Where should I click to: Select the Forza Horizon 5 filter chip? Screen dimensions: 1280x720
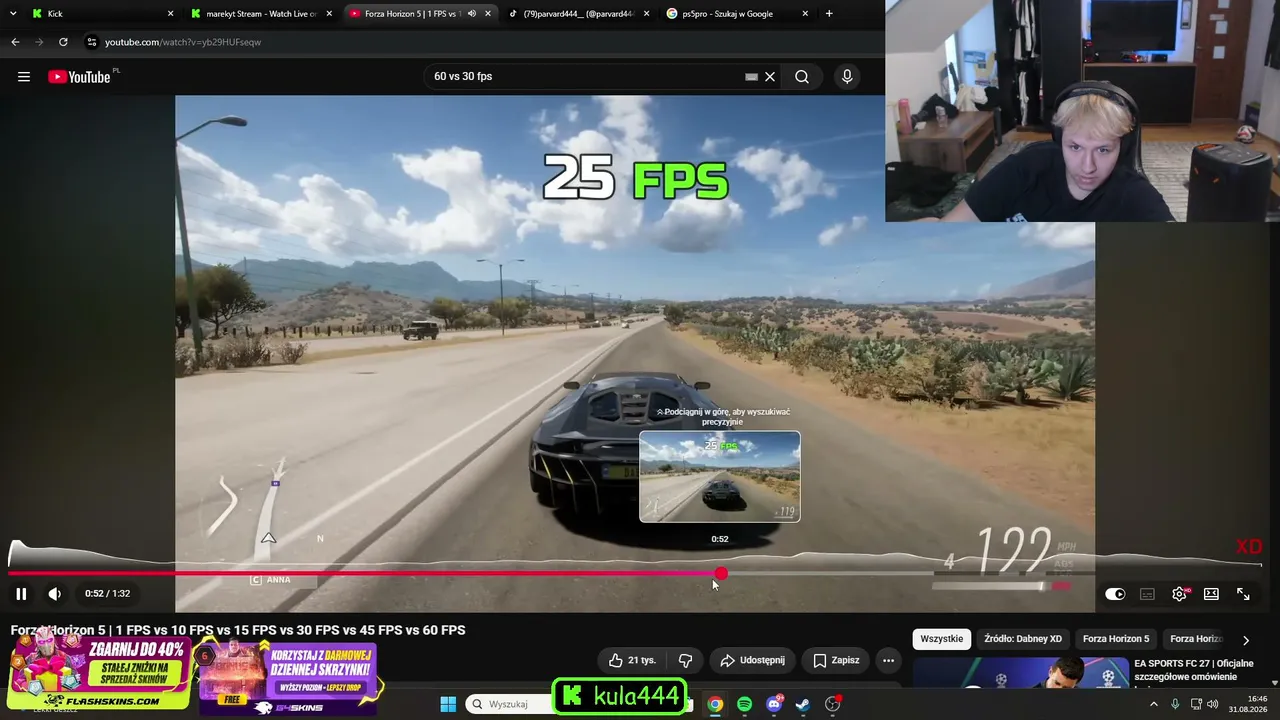pos(1116,639)
